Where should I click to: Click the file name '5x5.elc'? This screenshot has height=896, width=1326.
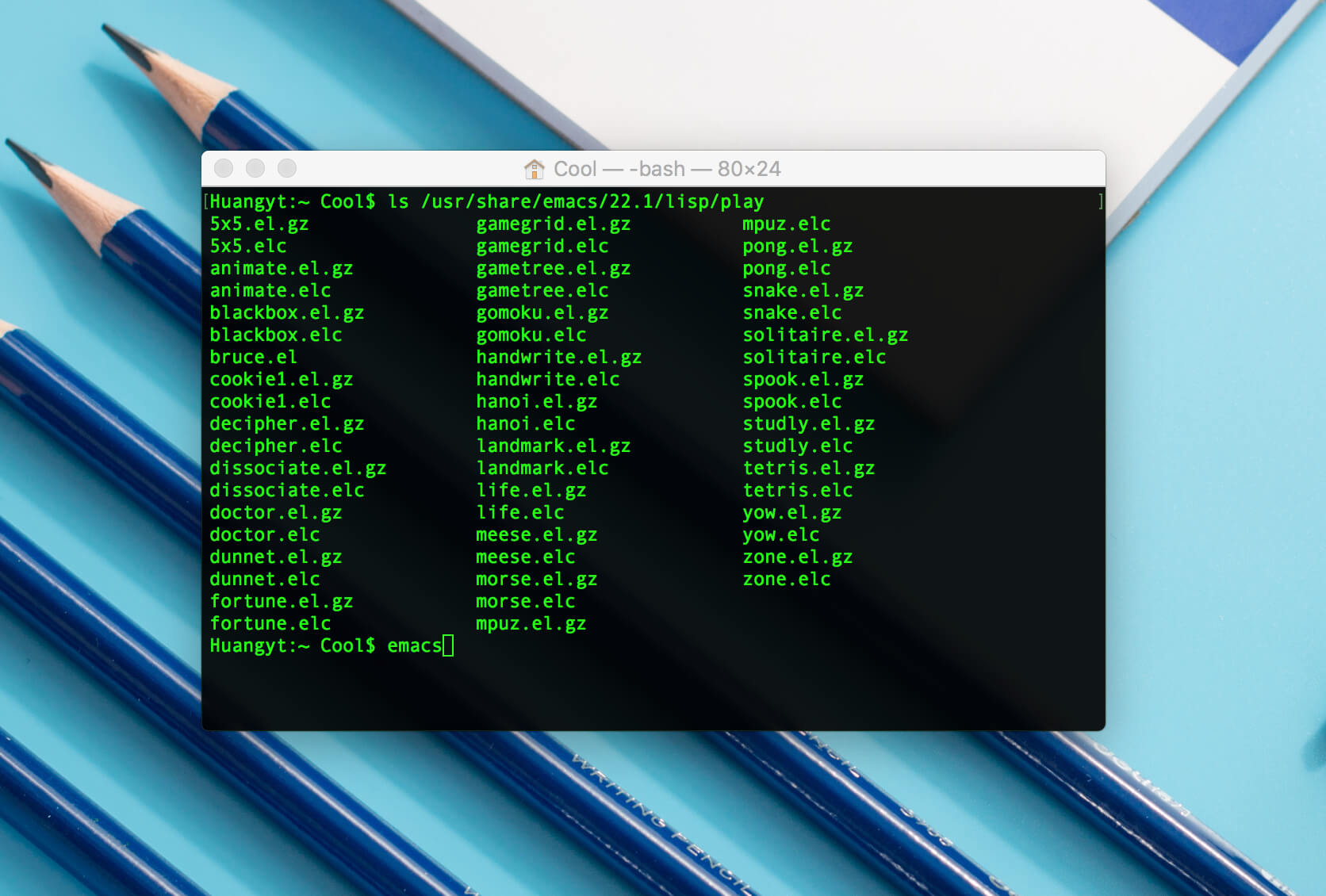point(248,246)
